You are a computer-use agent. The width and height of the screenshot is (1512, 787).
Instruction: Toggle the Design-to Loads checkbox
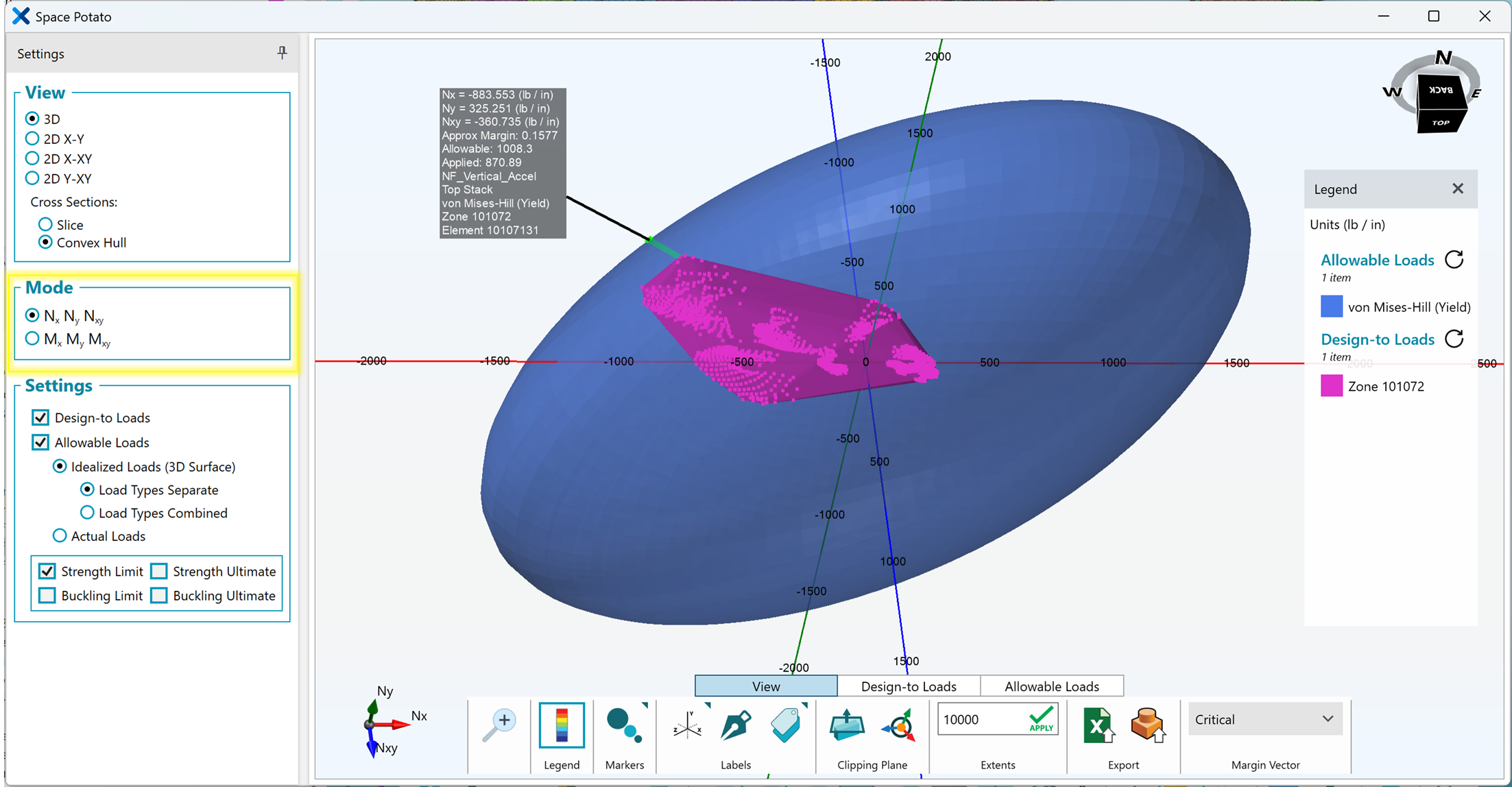(x=40, y=417)
